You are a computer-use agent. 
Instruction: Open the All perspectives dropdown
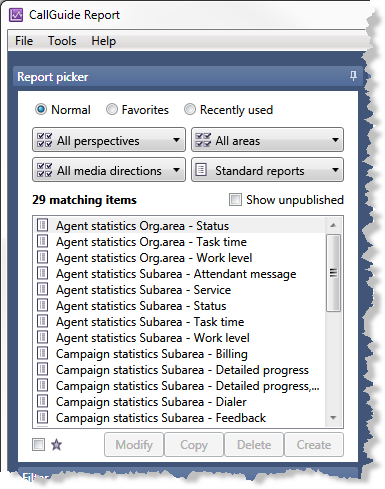click(x=109, y=140)
